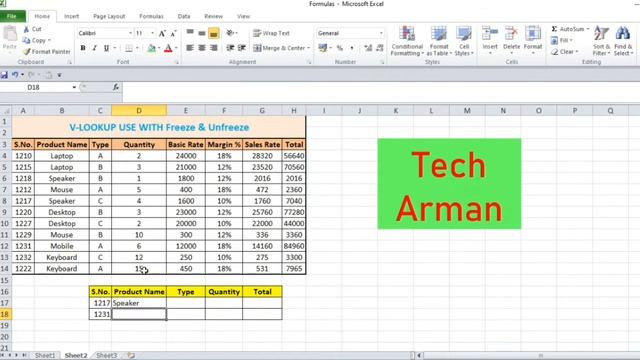Switch to the Formulas tab
This screenshot has height=360, width=640.
(x=151, y=16)
